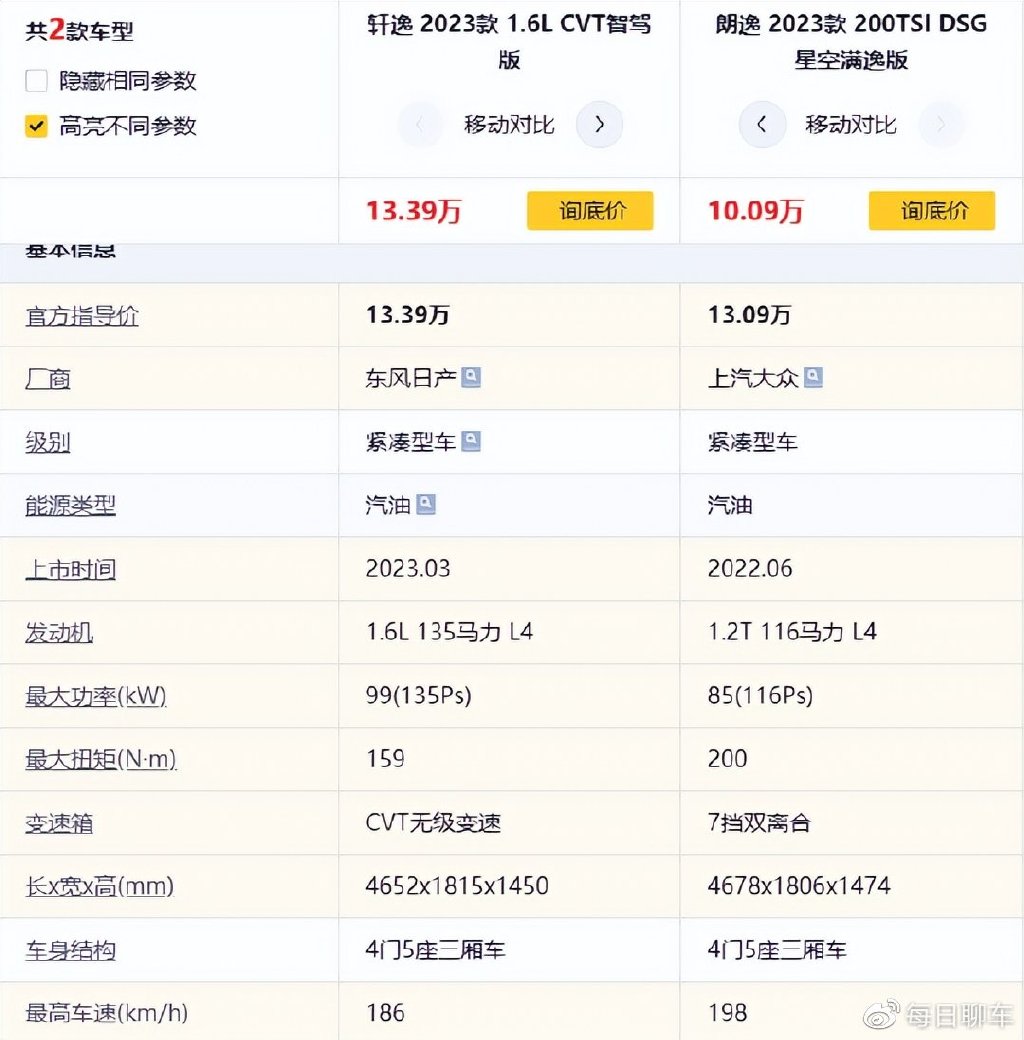
Task: Click 询底价 button for 轩逸 13.39万
Action: click(x=590, y=211)
